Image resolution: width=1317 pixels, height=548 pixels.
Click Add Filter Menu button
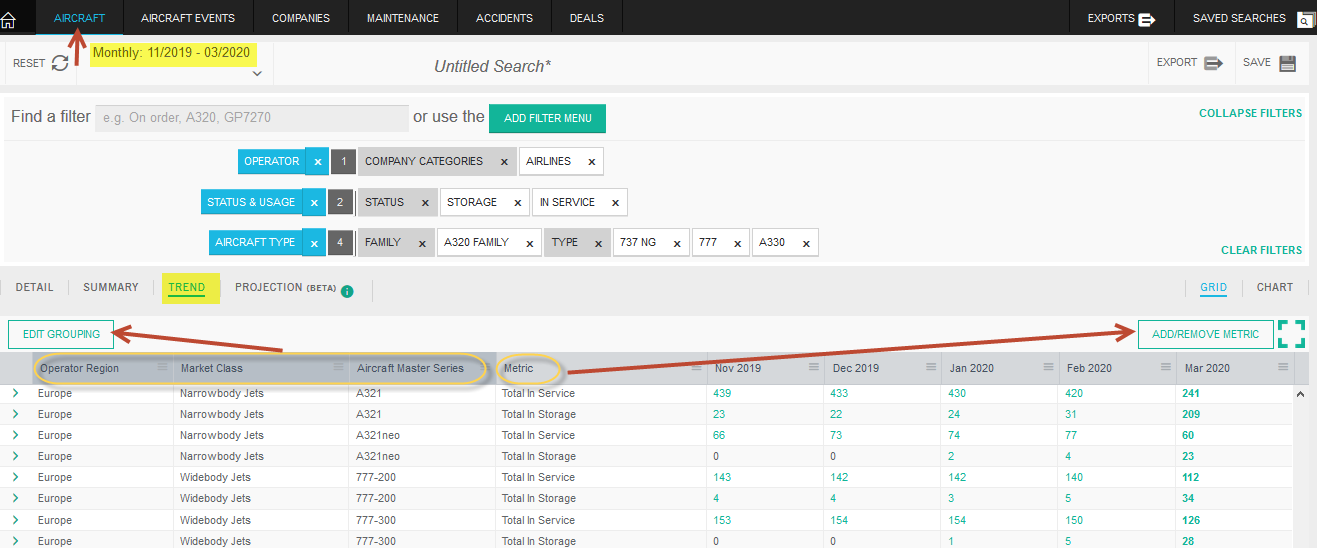click(x=547, y=118)
